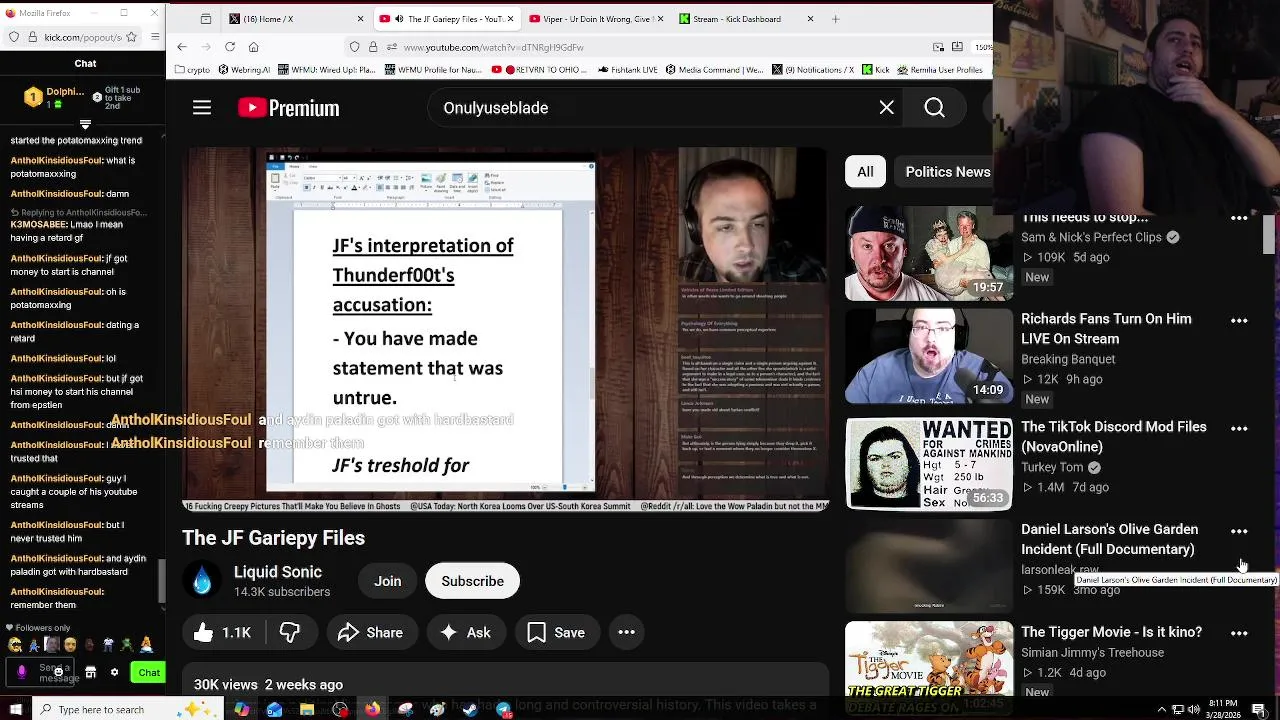Open Steam from the taskbar
The height and width of the screenshot is (720, 1280).
[x=470, y=710]
